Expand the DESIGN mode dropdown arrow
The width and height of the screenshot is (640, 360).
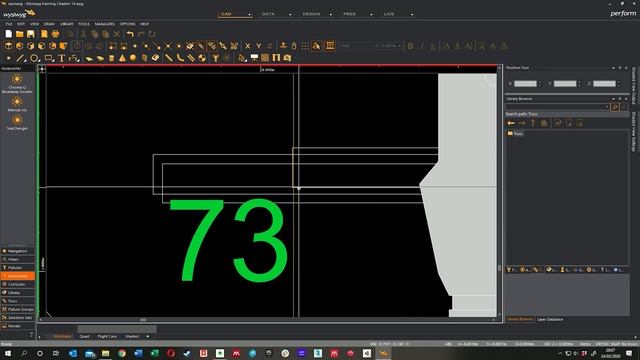point(331,15)
